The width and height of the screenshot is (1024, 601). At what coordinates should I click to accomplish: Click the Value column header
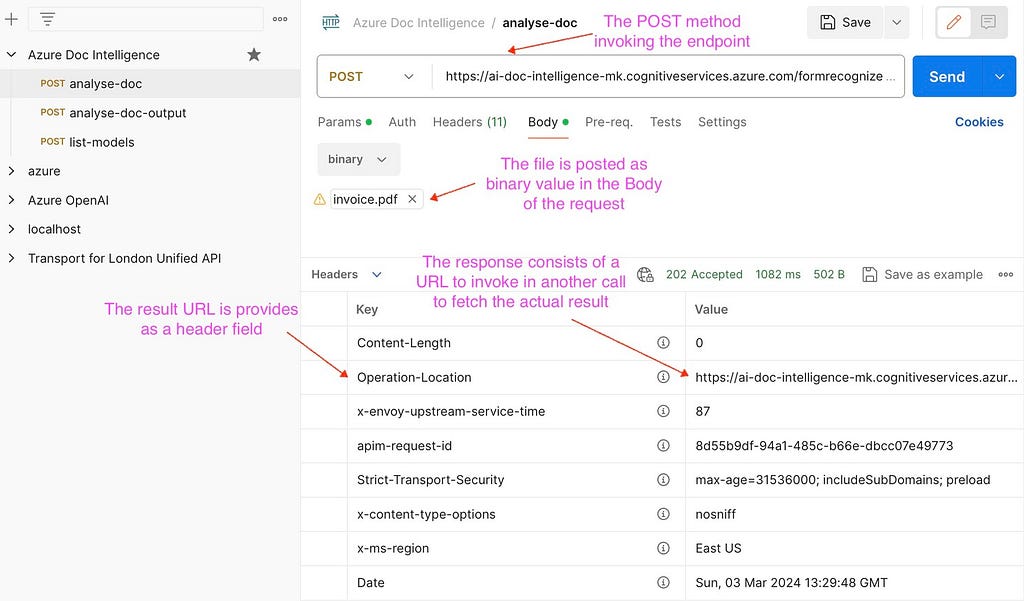click(x=711, y=309)
